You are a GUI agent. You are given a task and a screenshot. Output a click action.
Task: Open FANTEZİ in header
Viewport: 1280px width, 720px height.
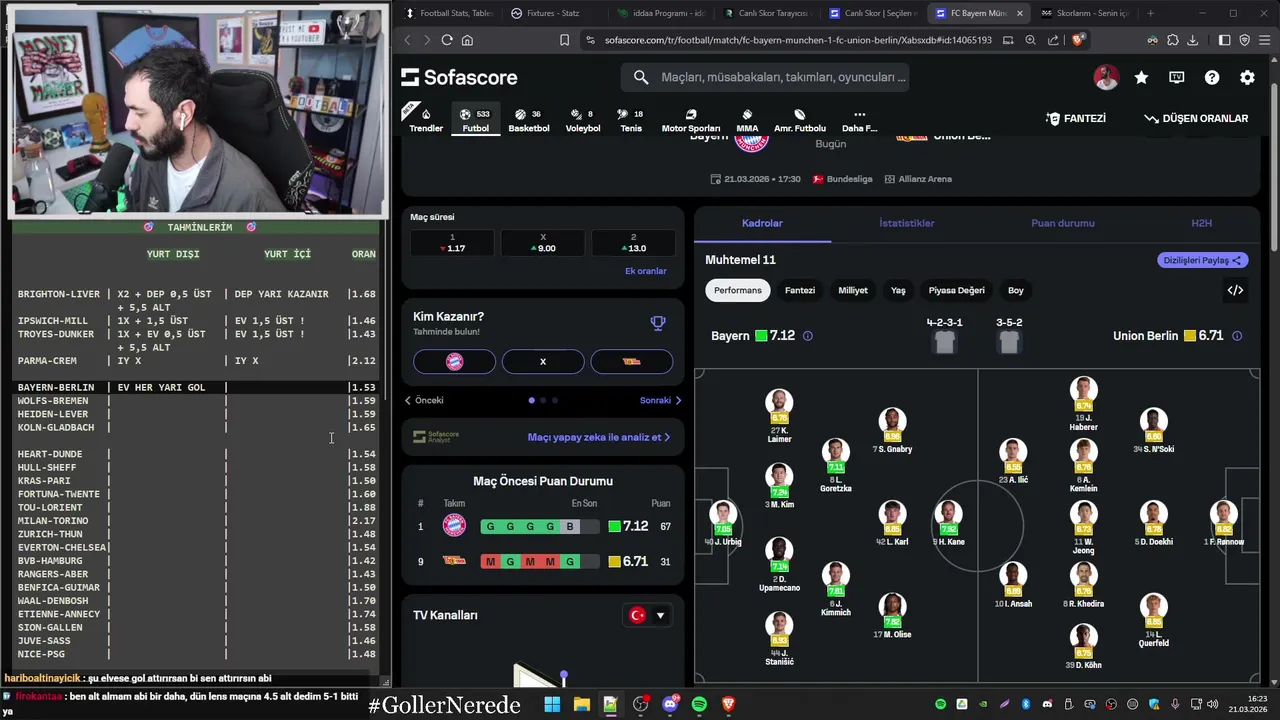(x=1076, y=118)
